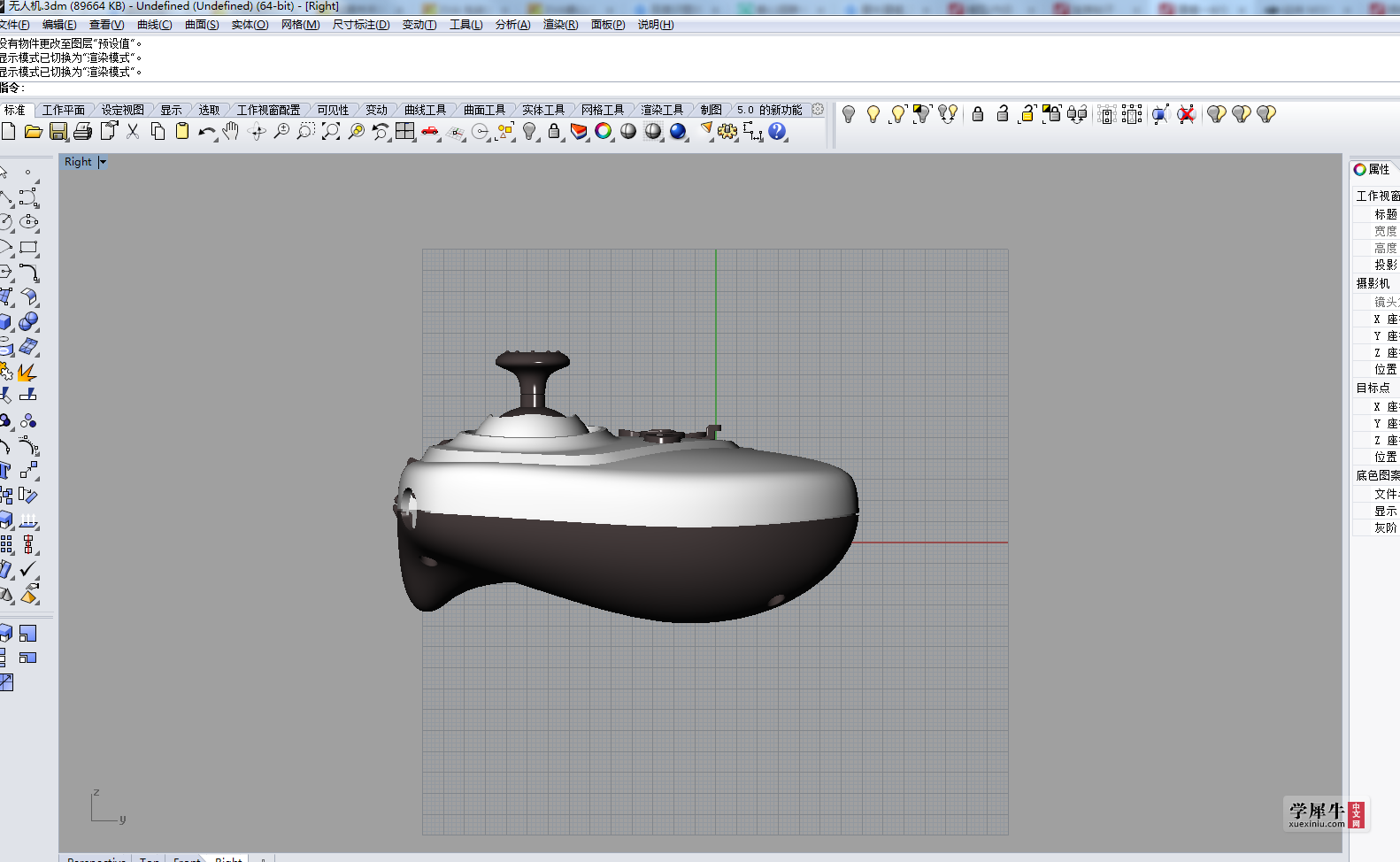Click the Zoom extents icon
The height and width of the screenshot is (862, 1400).
click(331, 132)
